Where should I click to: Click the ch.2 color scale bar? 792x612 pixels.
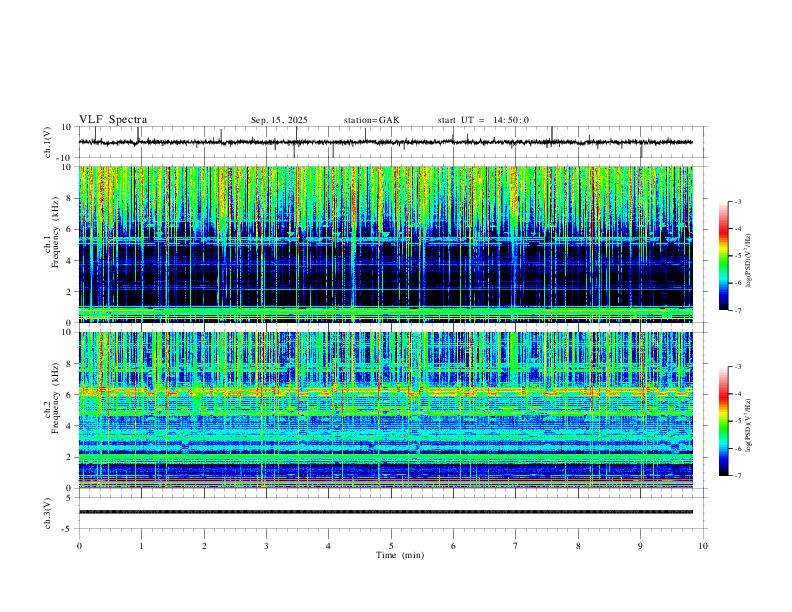tap(723, 421)
